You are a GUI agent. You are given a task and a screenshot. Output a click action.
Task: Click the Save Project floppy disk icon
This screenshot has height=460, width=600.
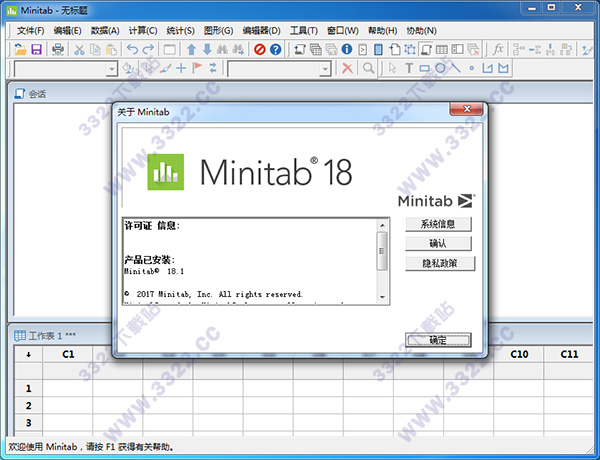click(36, 49)
